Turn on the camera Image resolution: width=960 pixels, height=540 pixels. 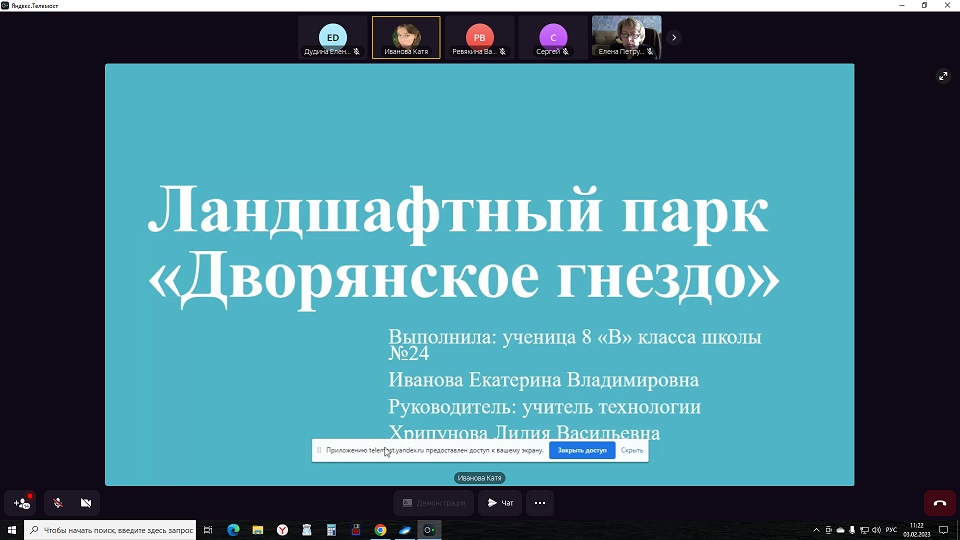pos(86,503)
